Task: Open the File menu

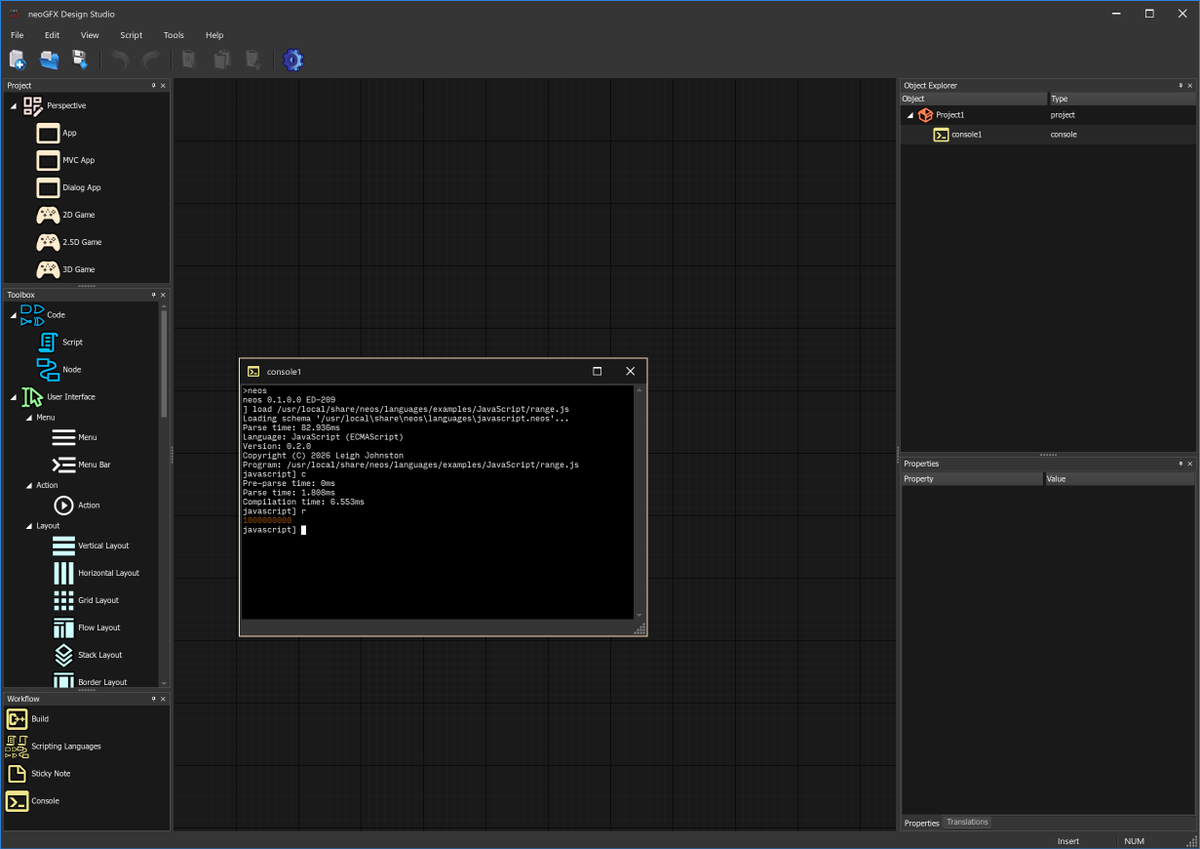Action: point(17,35)
